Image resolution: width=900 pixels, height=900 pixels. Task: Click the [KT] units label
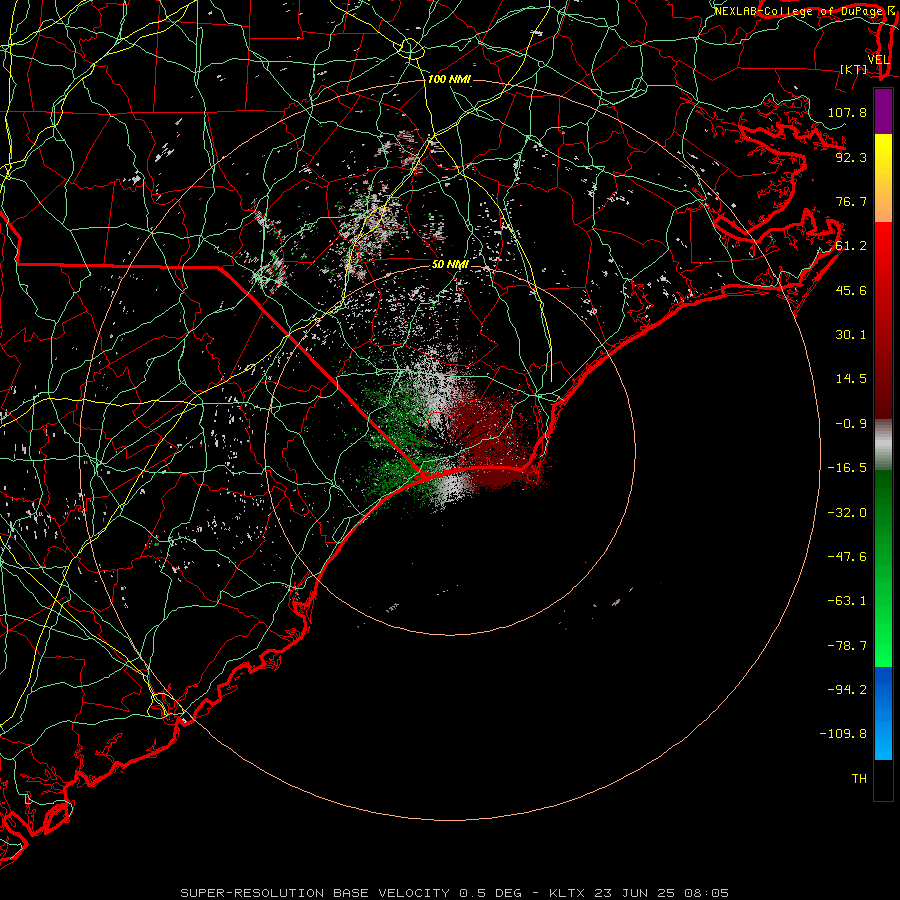point(854,69)
